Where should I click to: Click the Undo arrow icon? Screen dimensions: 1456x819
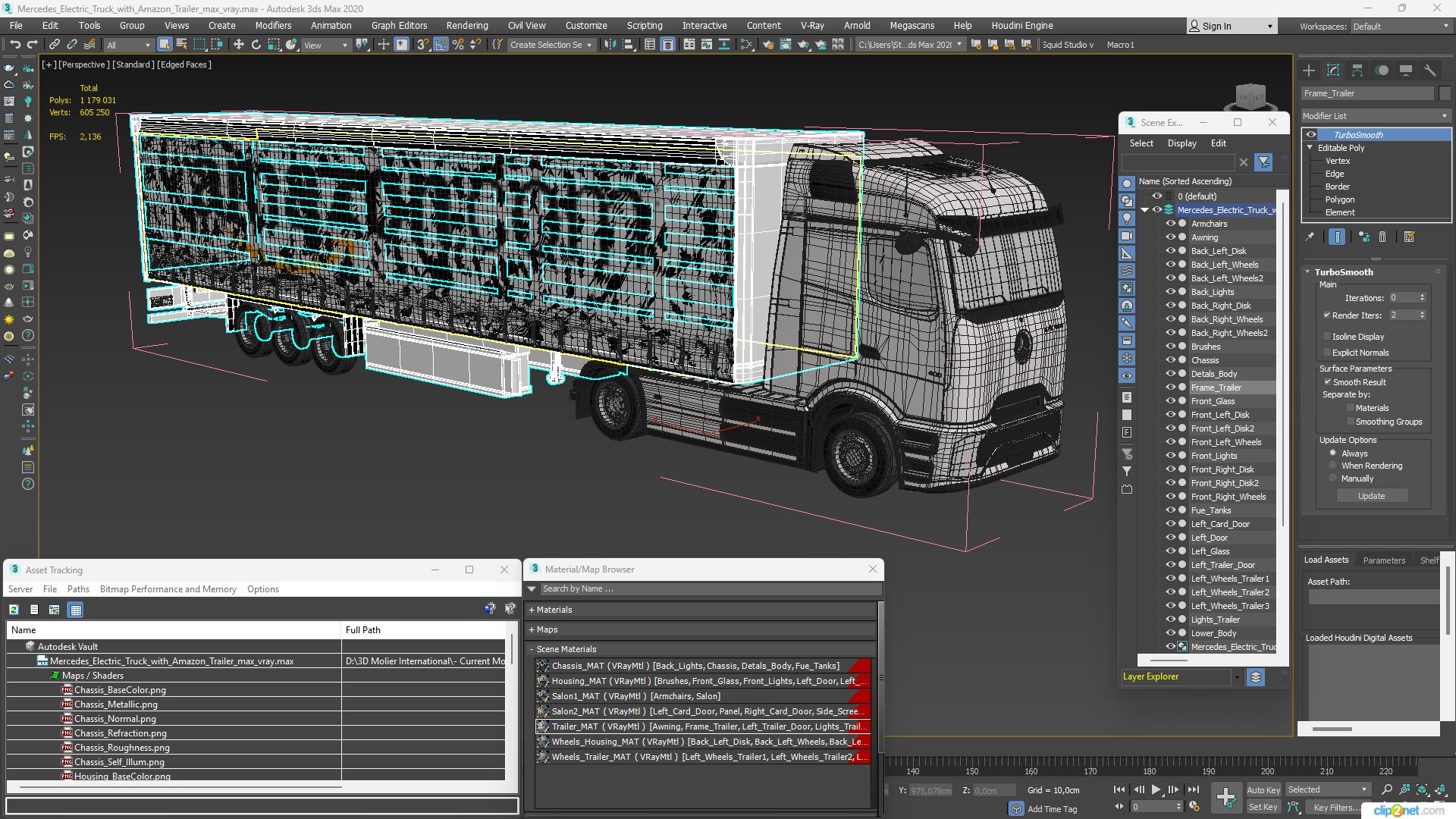pyautogui.click(x=14, y=45)
